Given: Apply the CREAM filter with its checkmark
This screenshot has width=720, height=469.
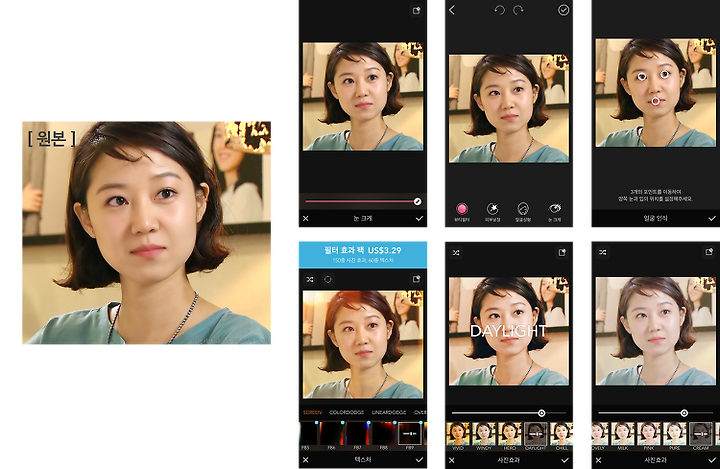Looking at the screenshot, I should (x=712, y=460).
